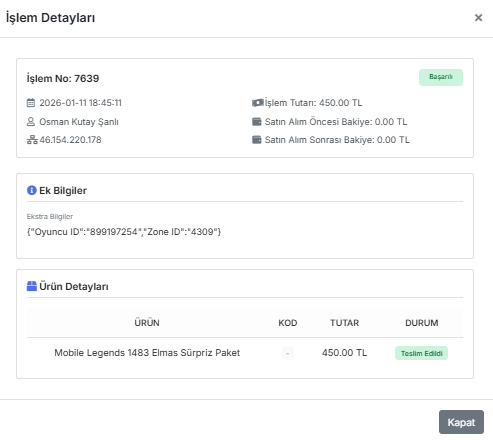493x440 pixels.
Task: Click the wallet icon beside Satın Alım Öncesi Bakiye
Action: (x=257, y=122)
